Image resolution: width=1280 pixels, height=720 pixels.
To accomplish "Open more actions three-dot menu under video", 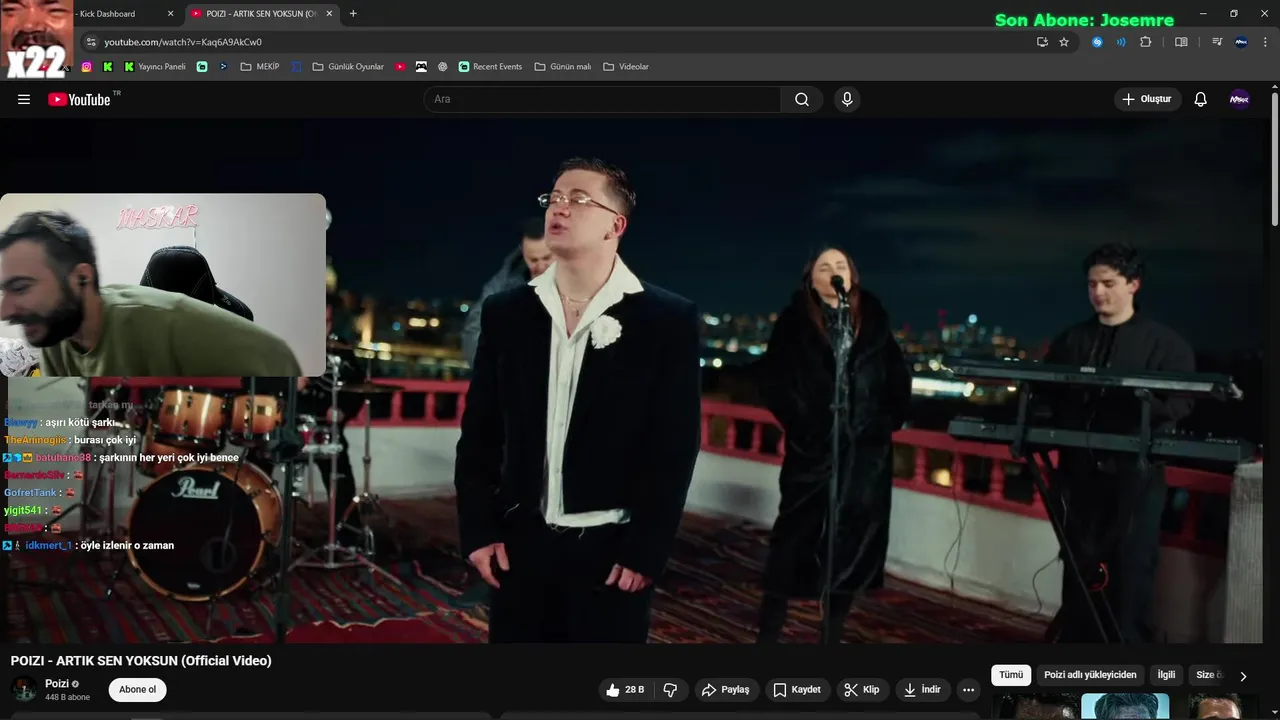I will click(968, 690).
